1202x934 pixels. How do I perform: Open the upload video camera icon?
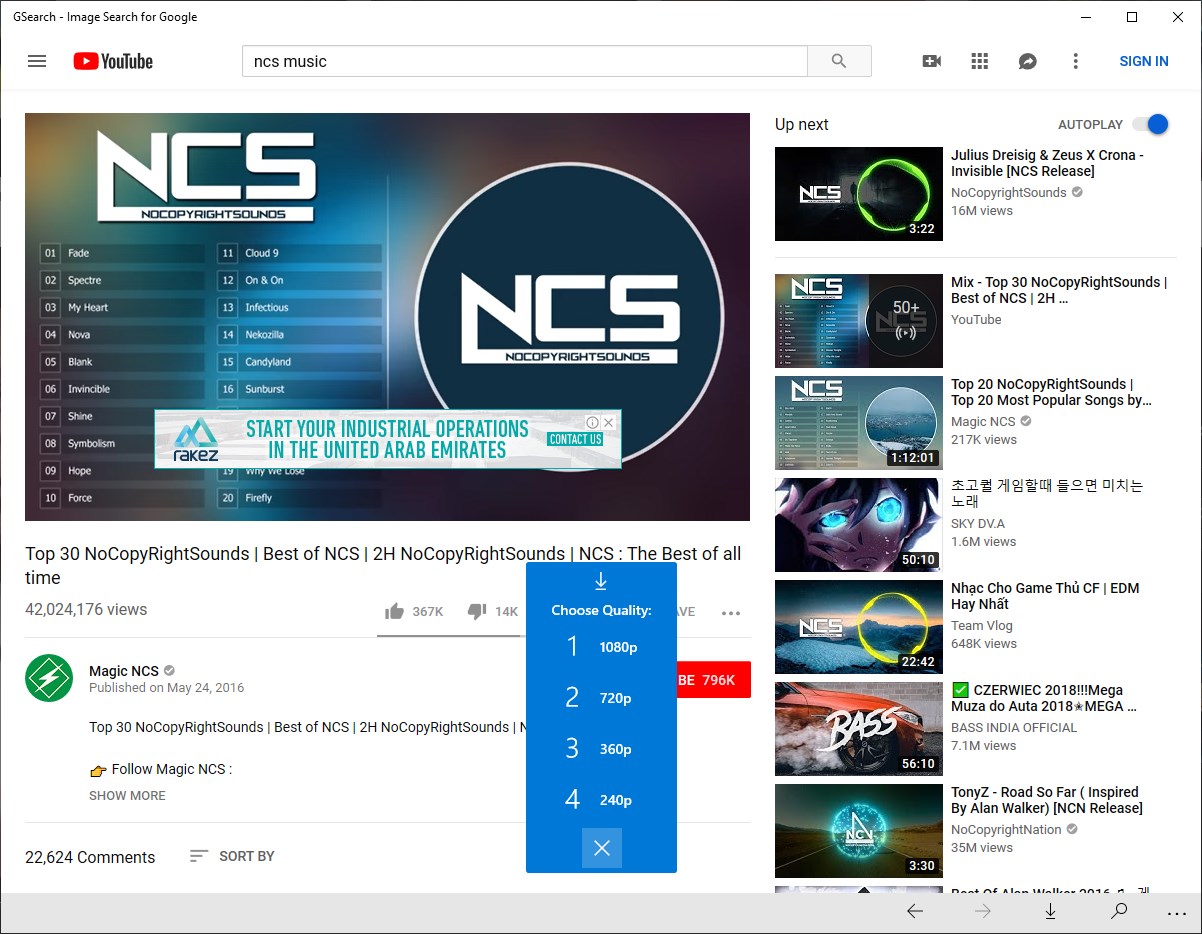(x=932, y=61)
